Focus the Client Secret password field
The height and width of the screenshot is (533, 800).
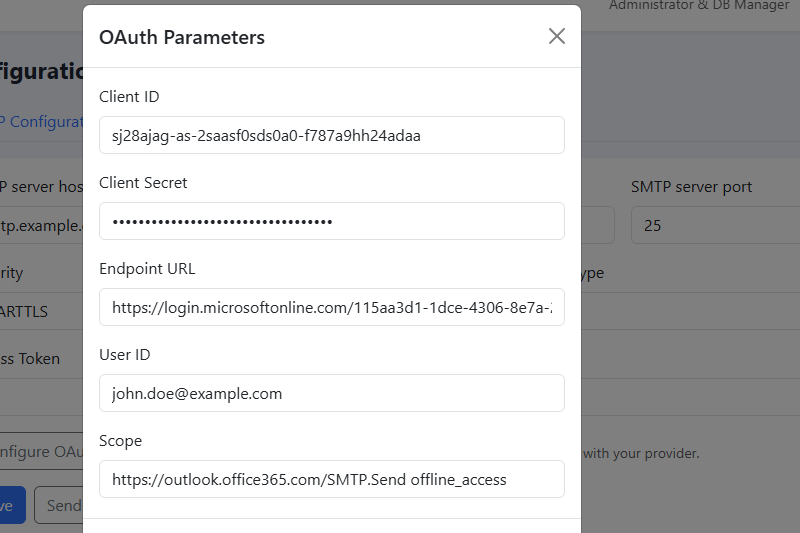point(332,221)
